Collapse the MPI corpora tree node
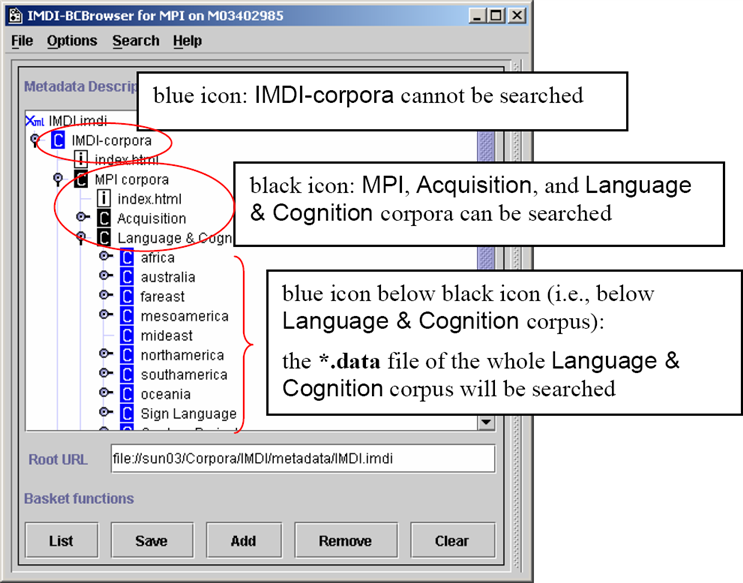 58,179
